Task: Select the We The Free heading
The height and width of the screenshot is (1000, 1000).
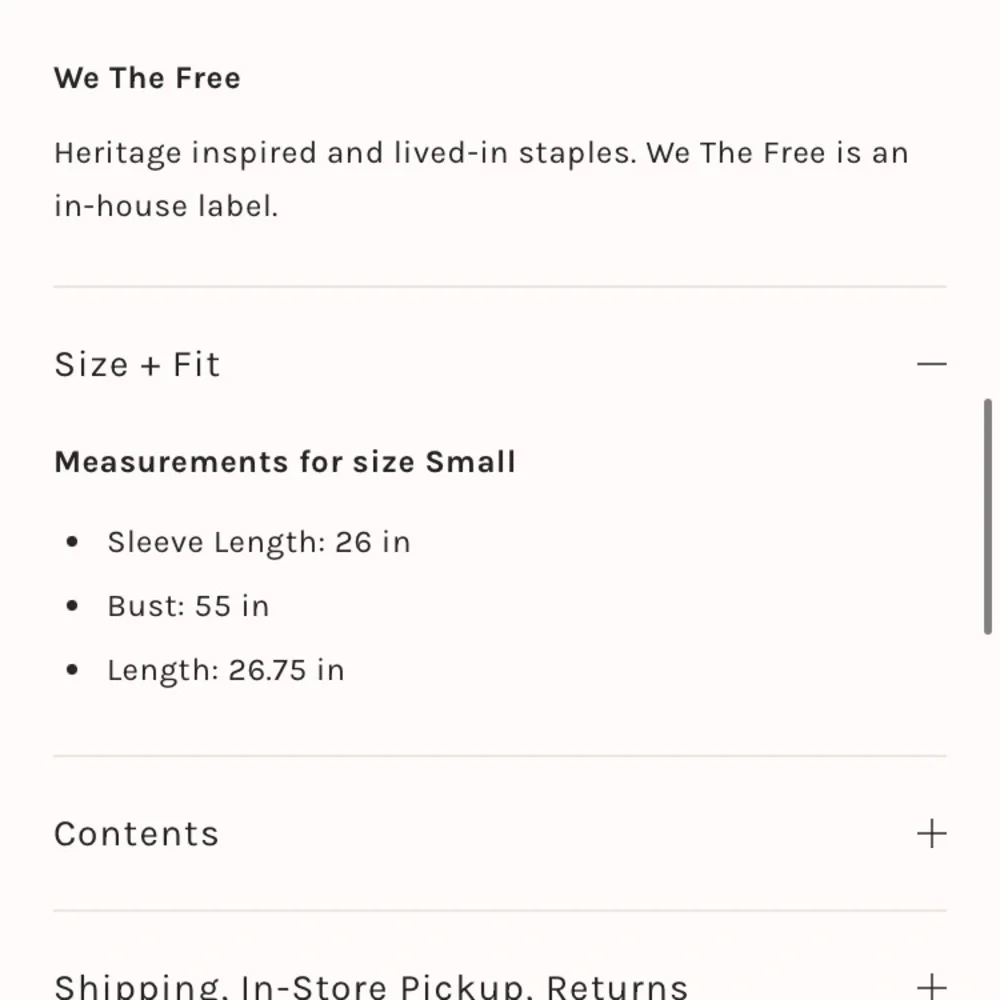Action: coord(147,78)
